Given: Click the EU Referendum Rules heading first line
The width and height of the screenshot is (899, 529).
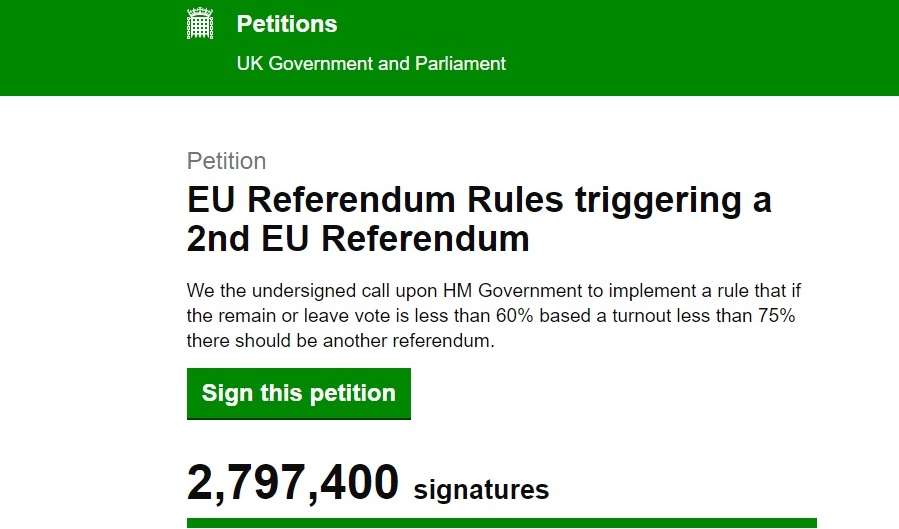Looking at the screenshot, I should pos(479,200).
